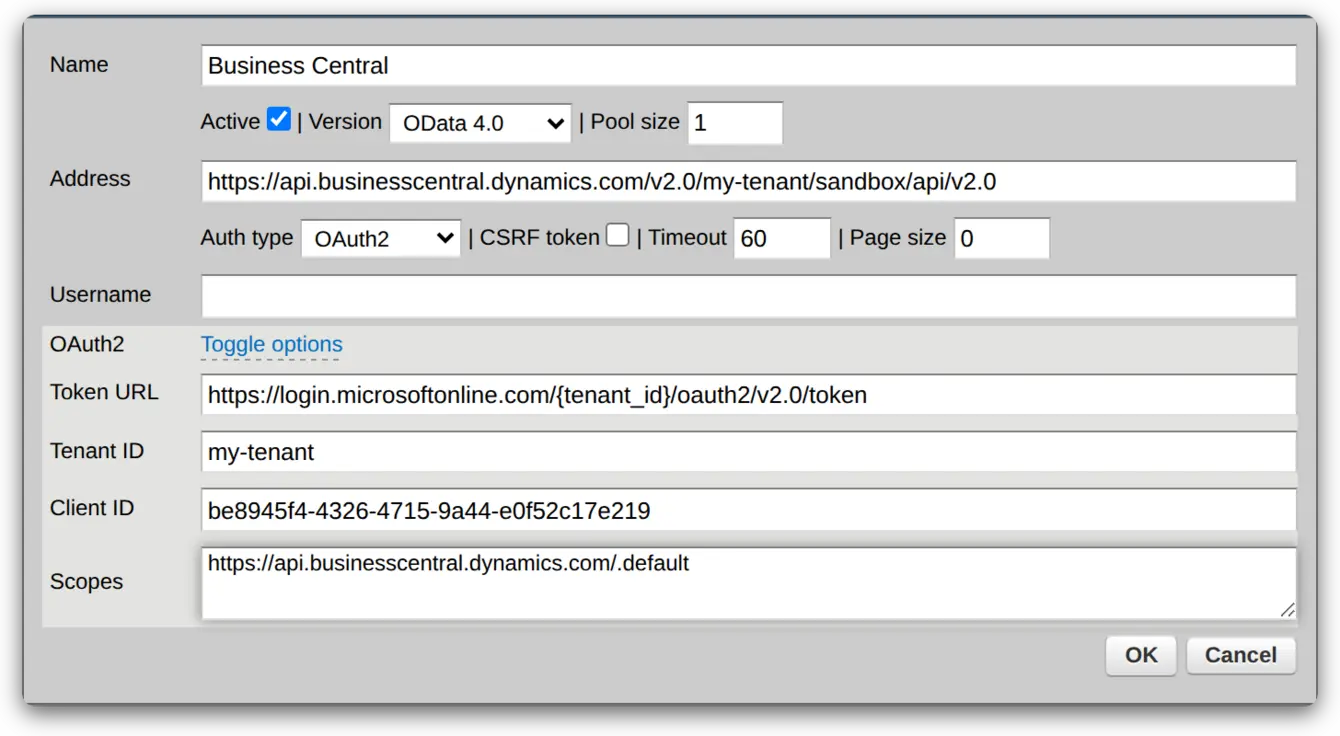Grab the Scopes textarea resize handle
Image resolution: width=1340 pixels, height=736 pixels.
click(1287, 609)
